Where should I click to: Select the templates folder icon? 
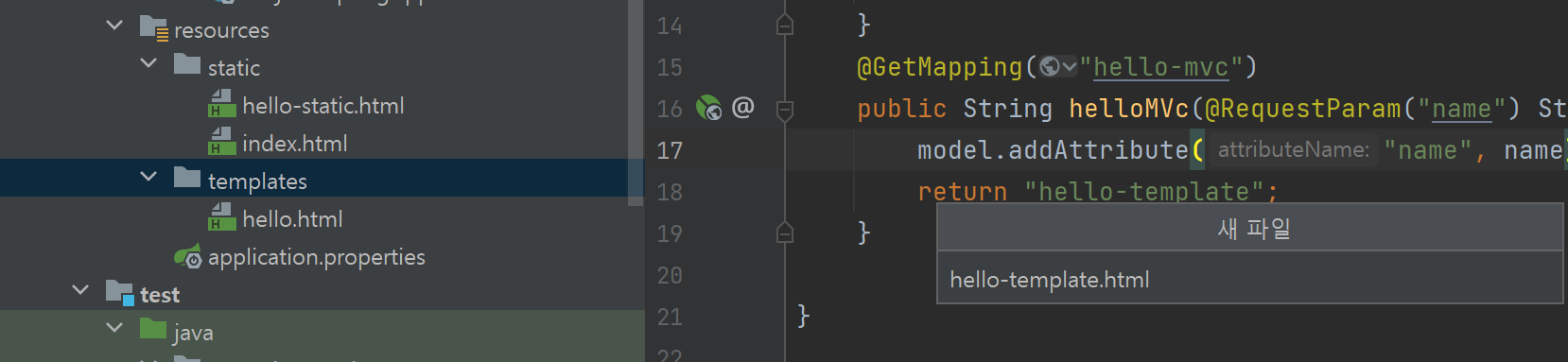(x=187, y=178)
